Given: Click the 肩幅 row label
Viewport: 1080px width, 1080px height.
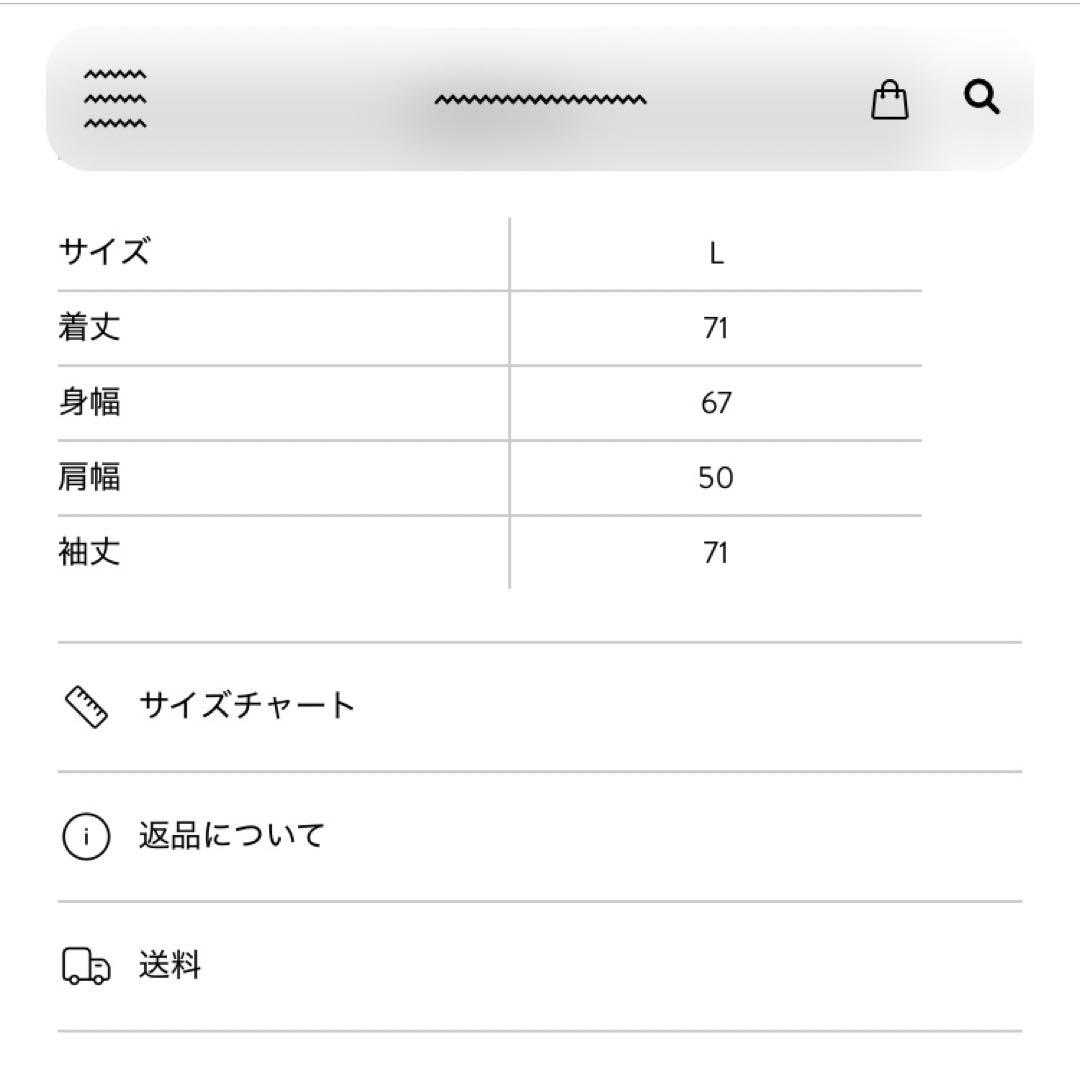Looking at the screenshot, I should tap(90, 478).
